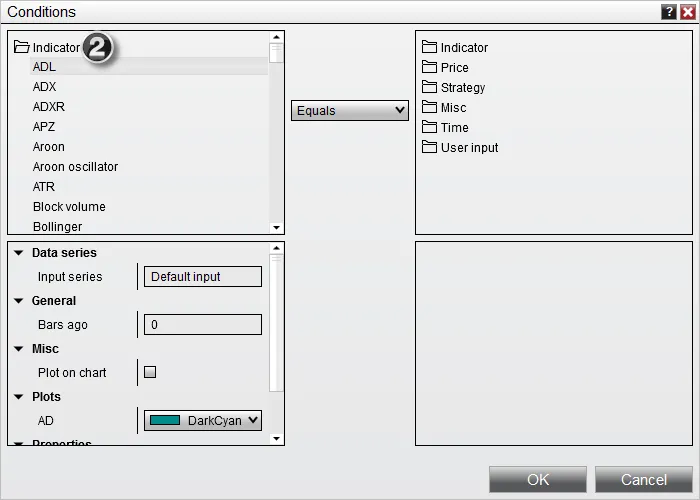Collapse the Plots section

18,396
